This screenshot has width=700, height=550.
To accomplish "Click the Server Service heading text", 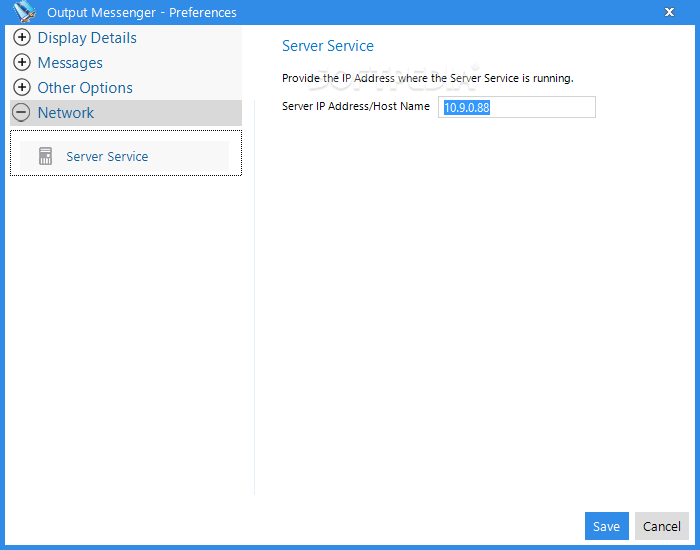I will coord(328,46).
